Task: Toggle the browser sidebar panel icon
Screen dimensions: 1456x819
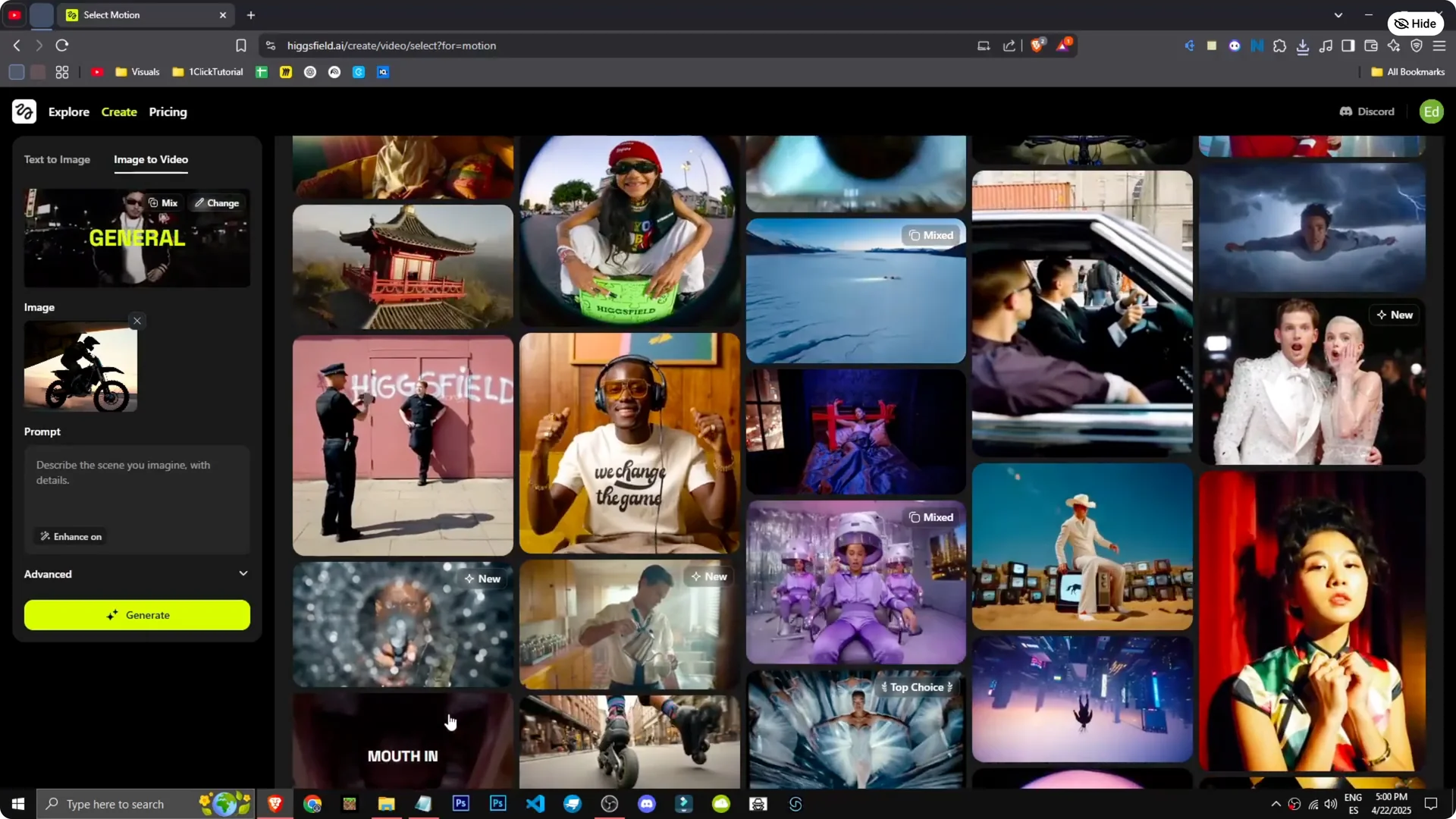Action: (x=1348, y=45)
